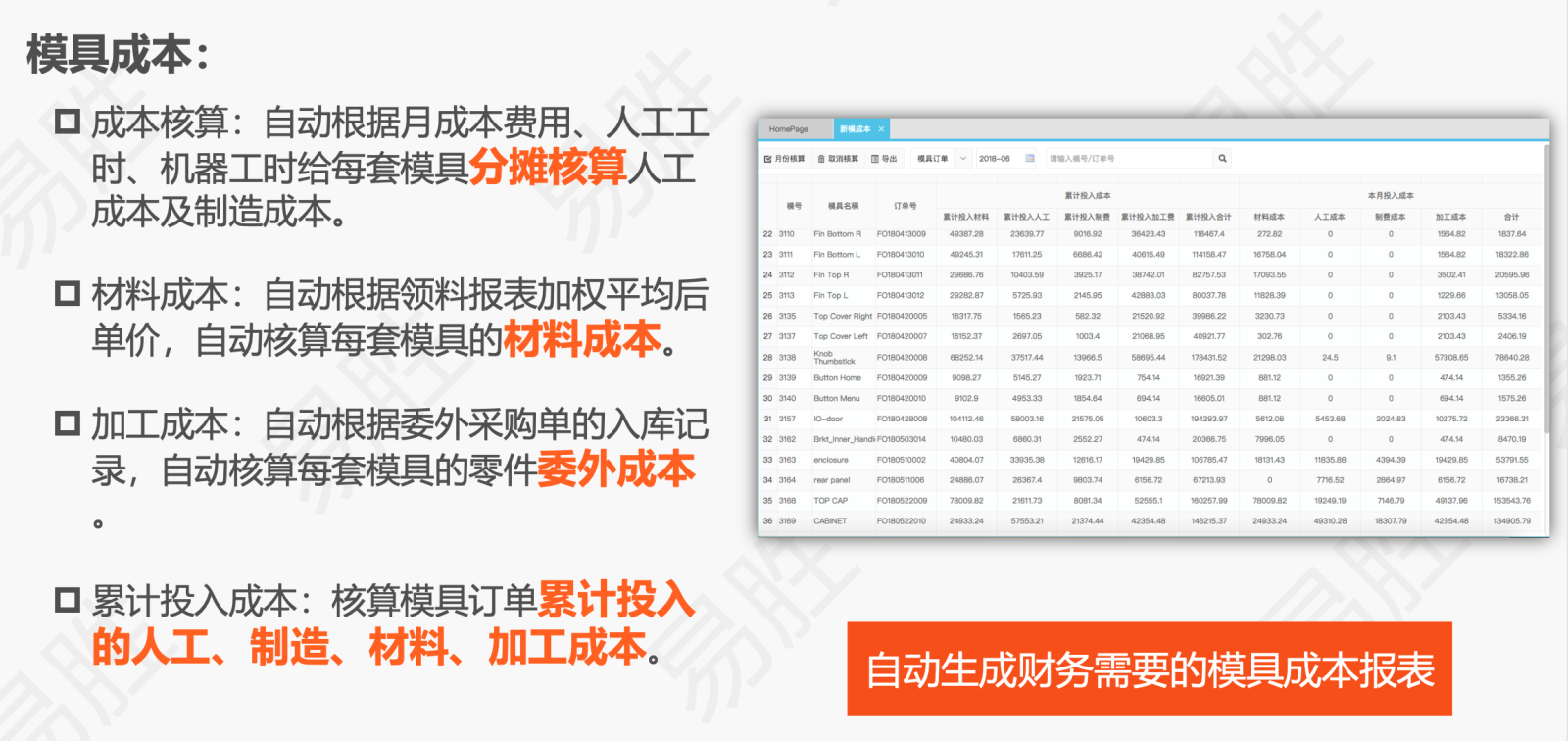The image size is (1568, 741).
Task: Select the CABINET row name
Action: click(x=830, y=521)
